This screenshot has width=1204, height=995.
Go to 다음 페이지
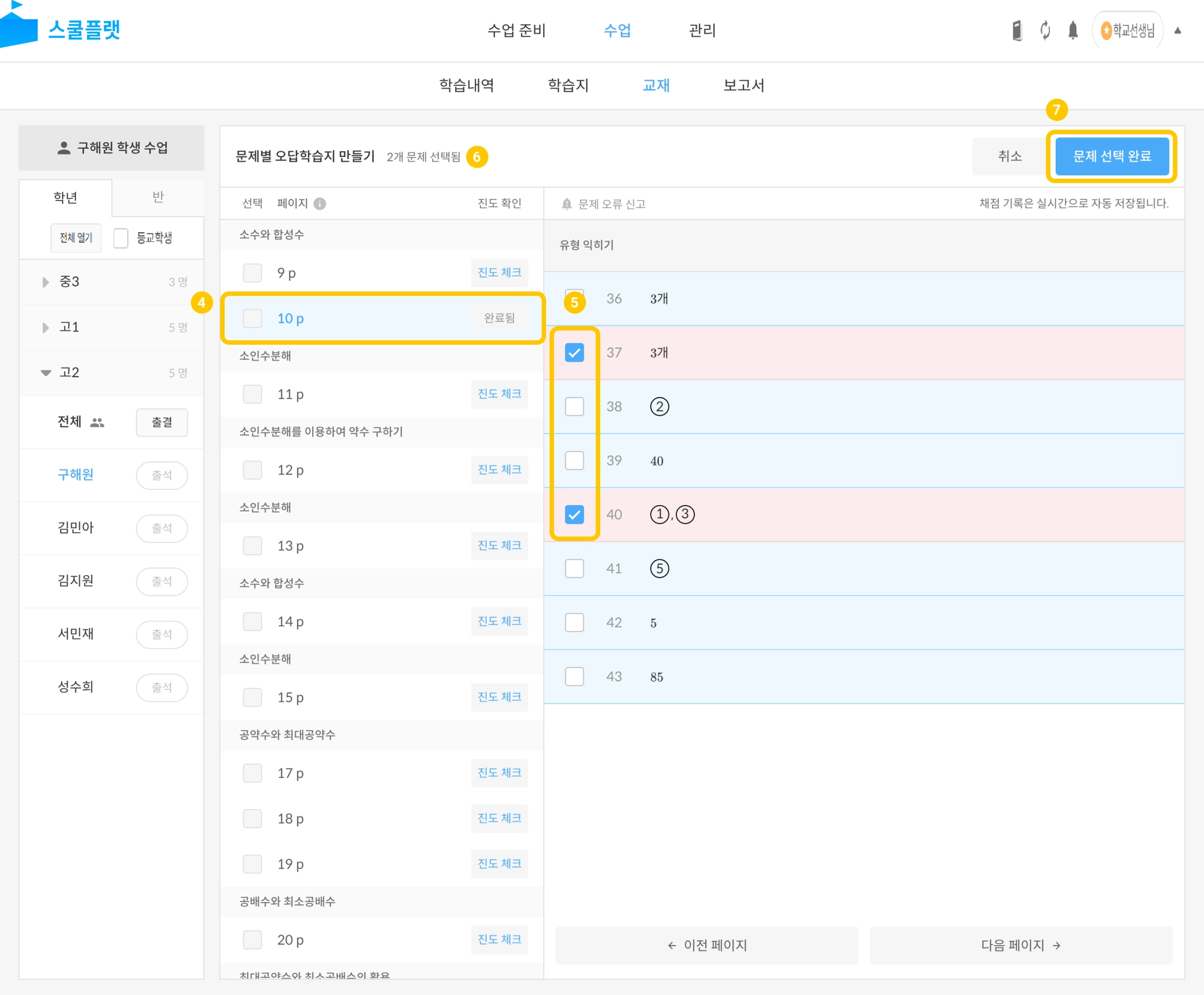click(1021, 945)
